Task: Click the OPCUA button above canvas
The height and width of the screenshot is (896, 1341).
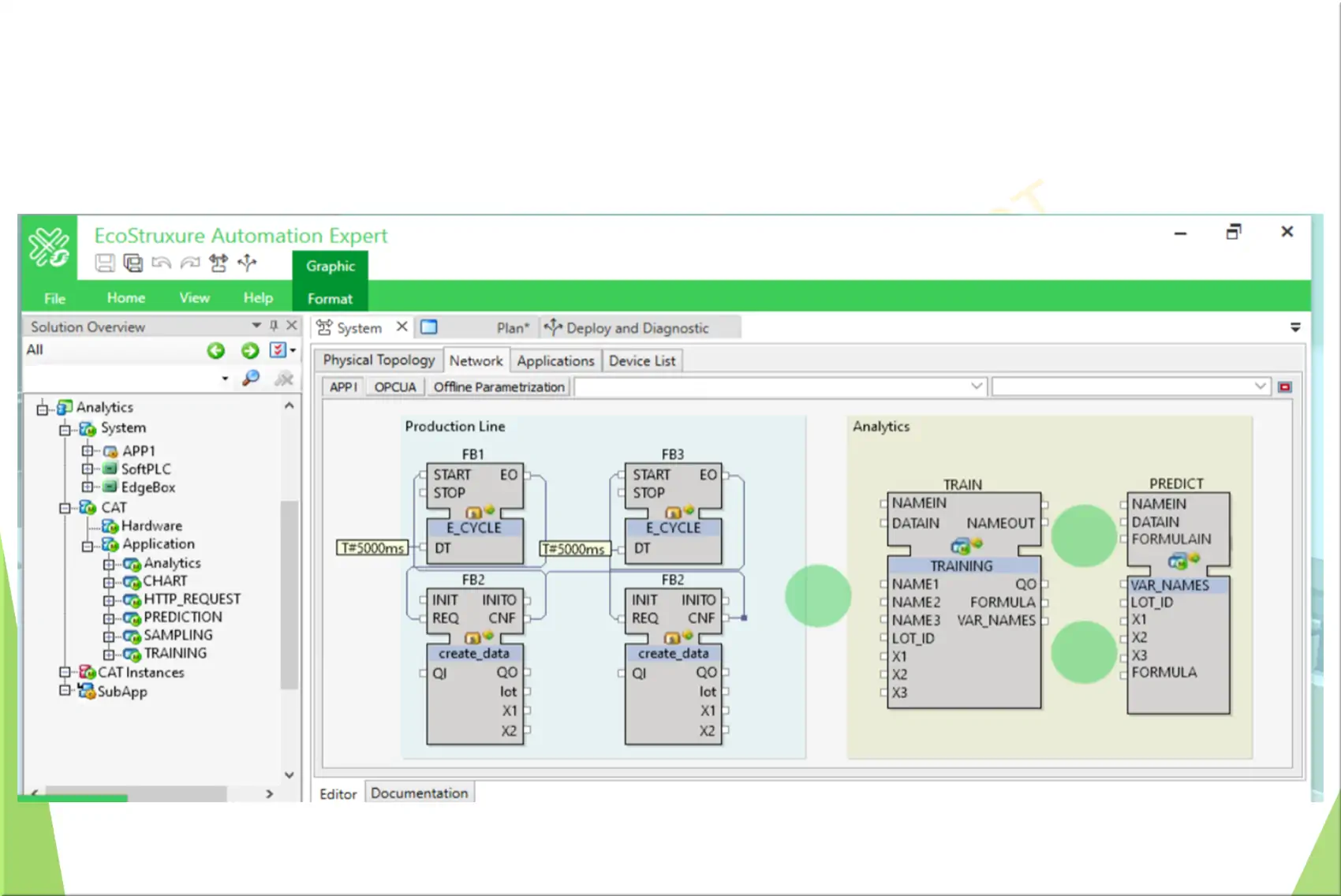Action: coord(394,386)
